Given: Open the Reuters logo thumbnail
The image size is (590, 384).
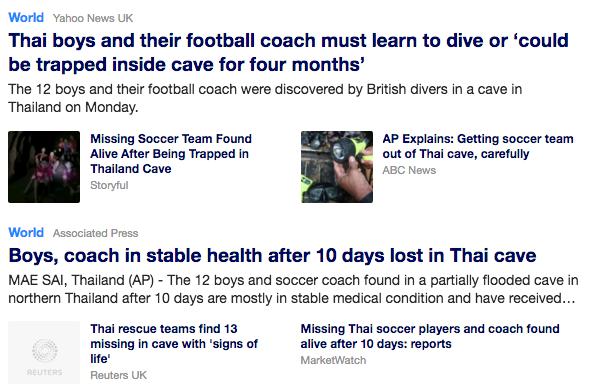Looking at the screenshot, I should tap(44, 353).
